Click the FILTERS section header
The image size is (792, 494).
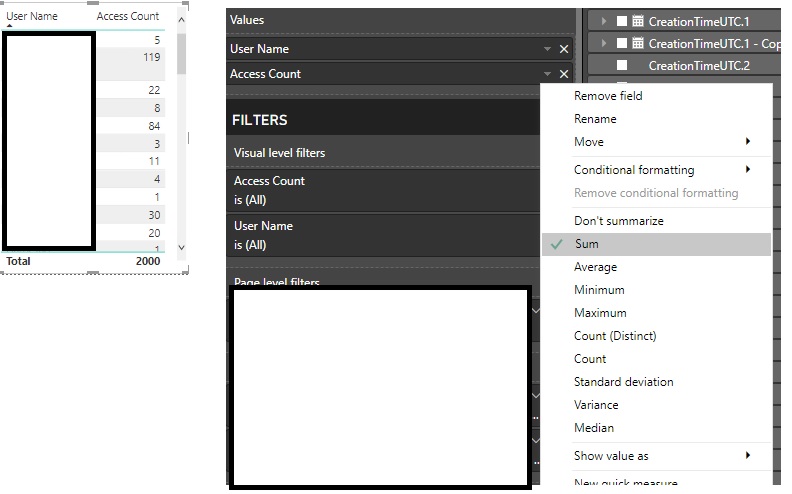260,120
